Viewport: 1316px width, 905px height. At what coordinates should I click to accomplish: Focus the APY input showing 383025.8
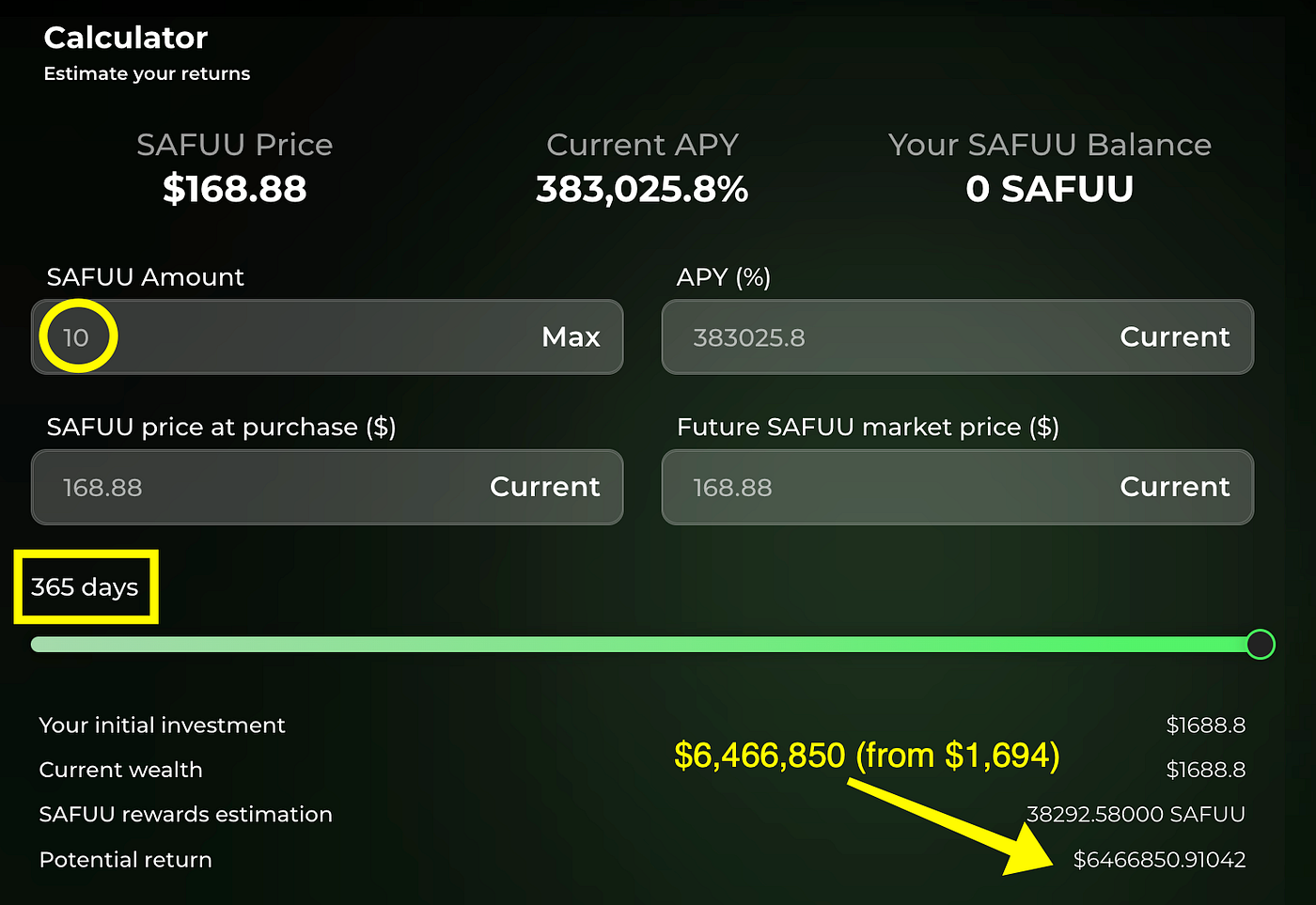point(958,336)
